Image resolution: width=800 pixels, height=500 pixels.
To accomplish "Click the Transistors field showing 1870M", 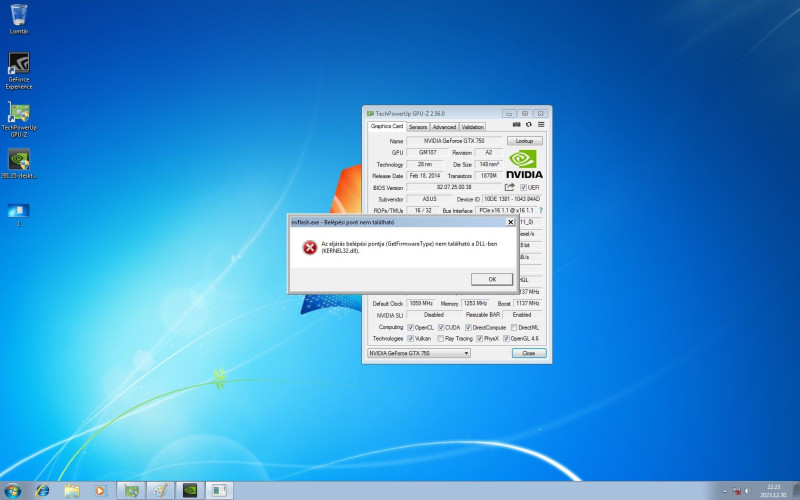I will 488,176.
